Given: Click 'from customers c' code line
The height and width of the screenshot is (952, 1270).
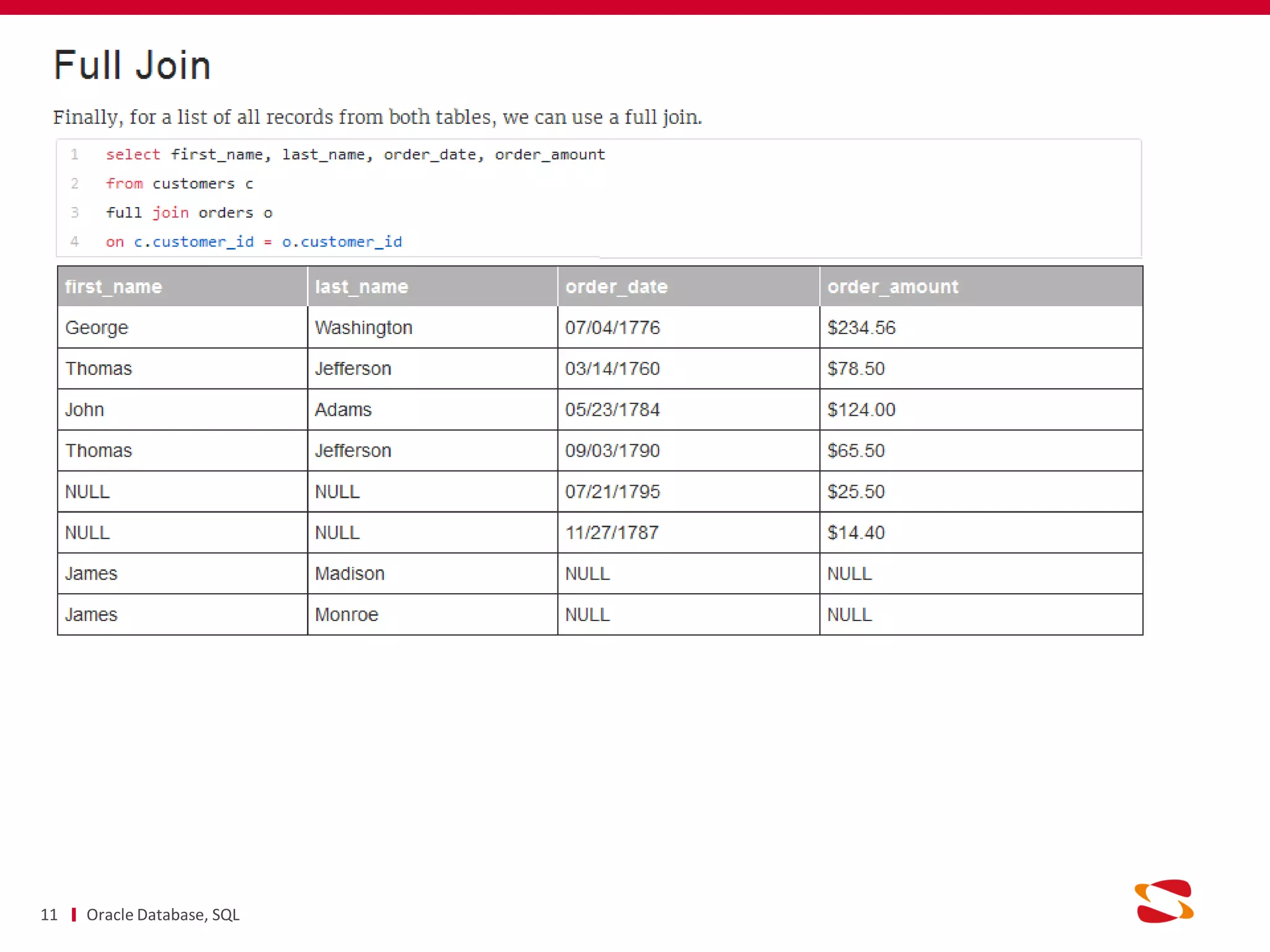Looking at the screenshot, I should pyautogui.click(x=179, y=183).
